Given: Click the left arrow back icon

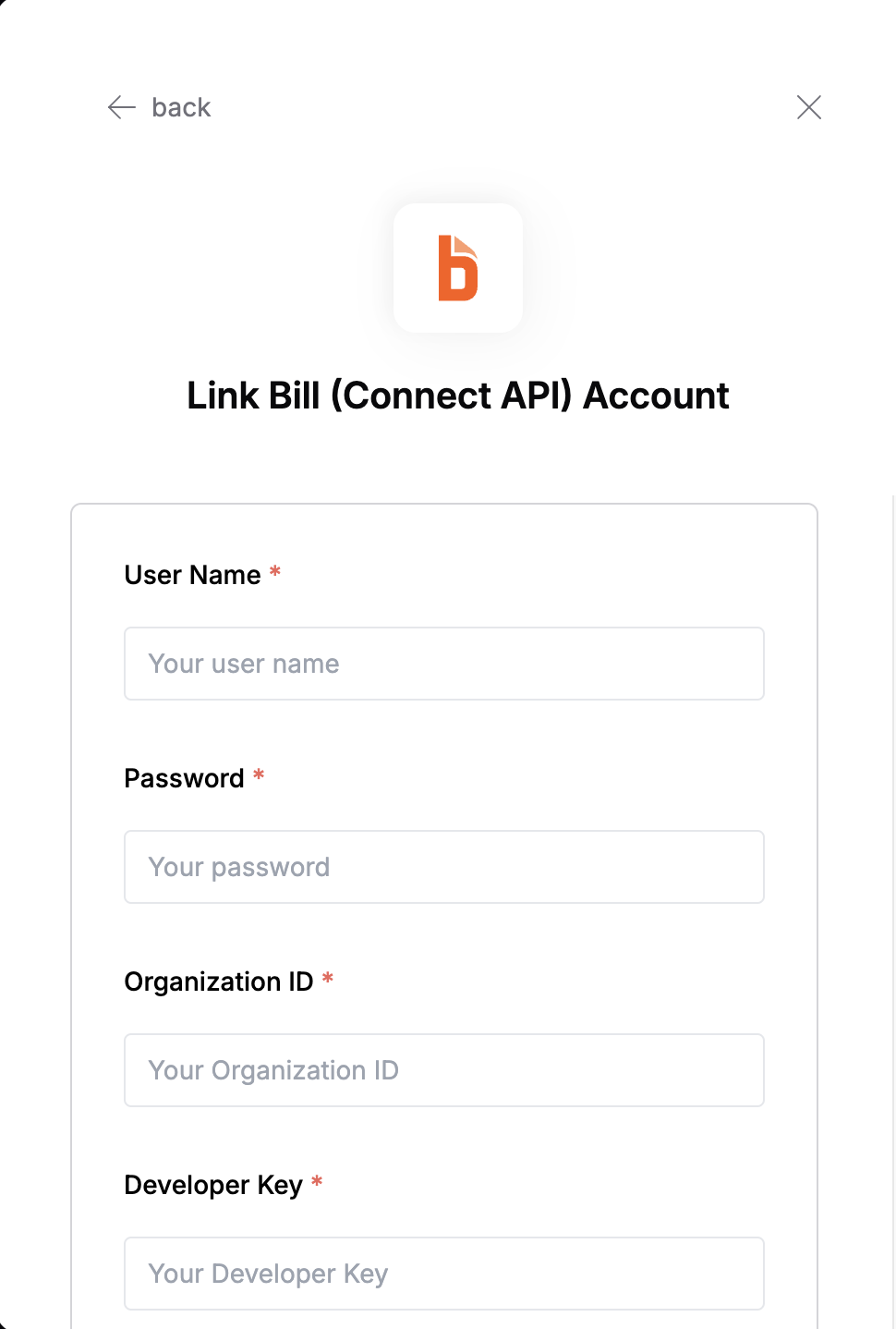Looking at the screenshot, I should tap(122, 107).
